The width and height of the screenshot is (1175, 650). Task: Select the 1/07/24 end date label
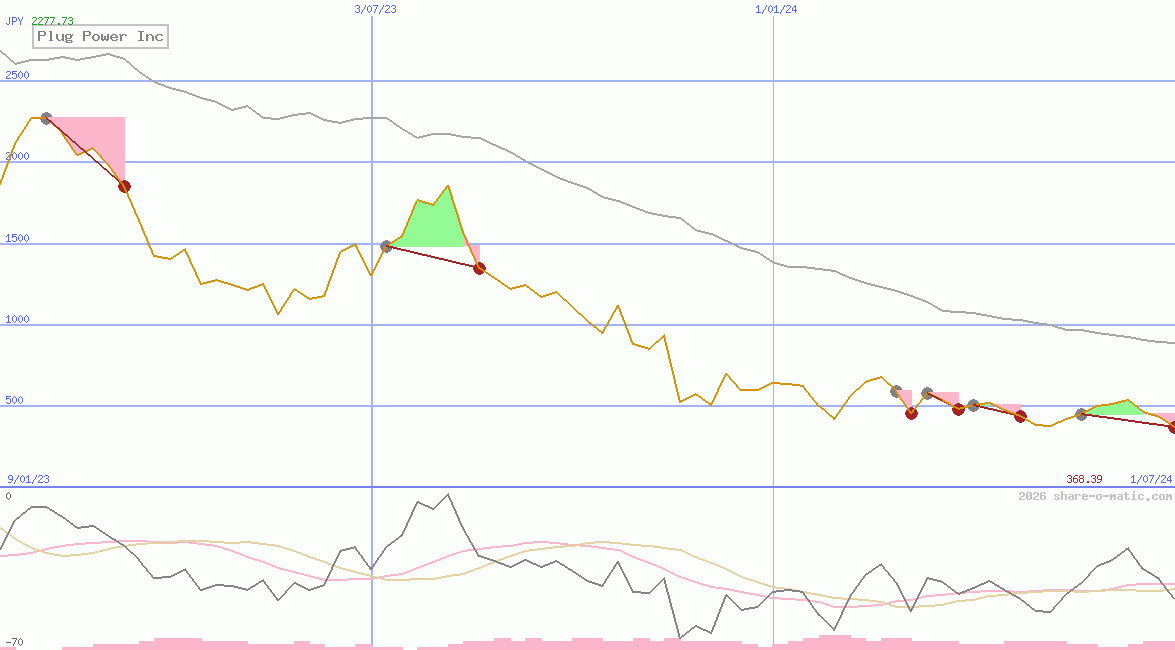(x=1151, y=479)
